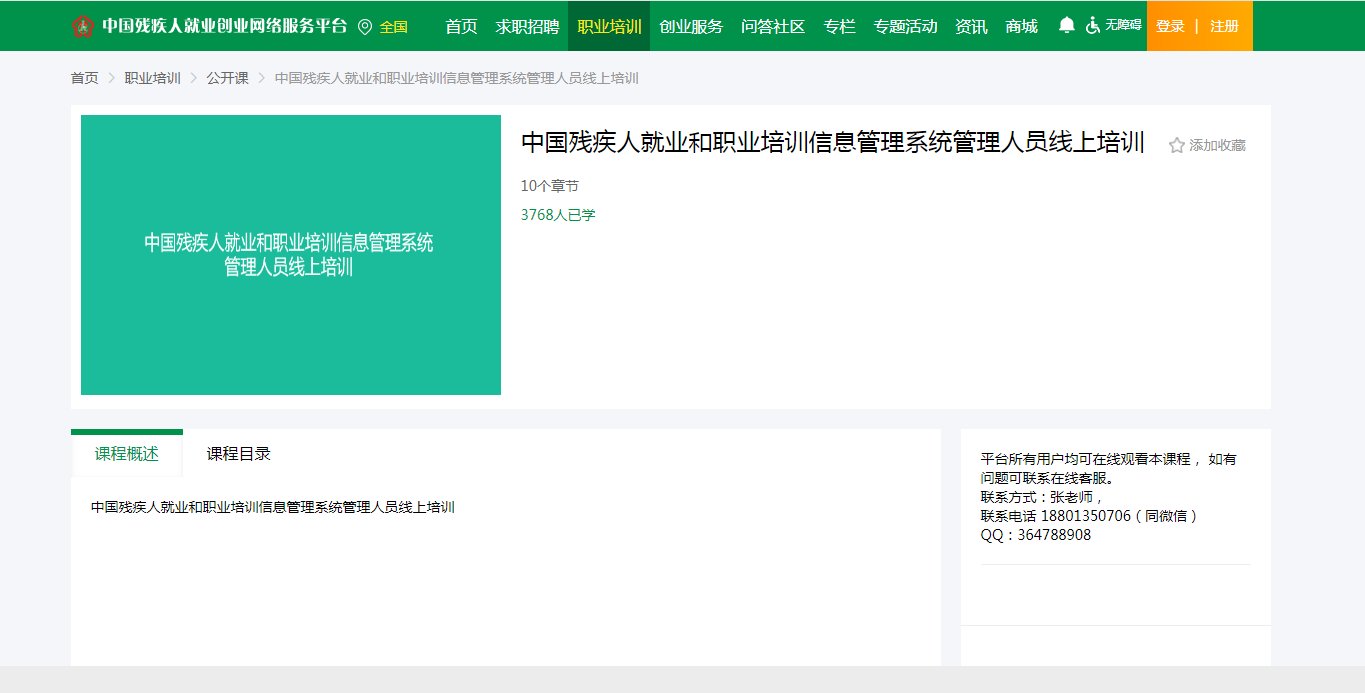Viewport: 1365px width, 693px height.
Task: Switch to the 课程目录 tab
Action: 238,454
